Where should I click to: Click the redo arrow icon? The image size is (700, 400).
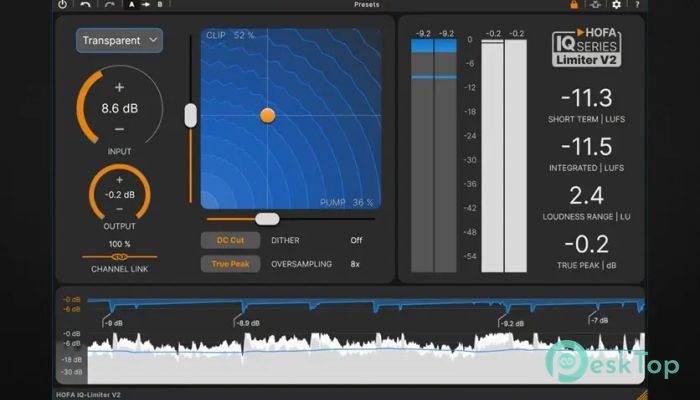pos(108,5)
